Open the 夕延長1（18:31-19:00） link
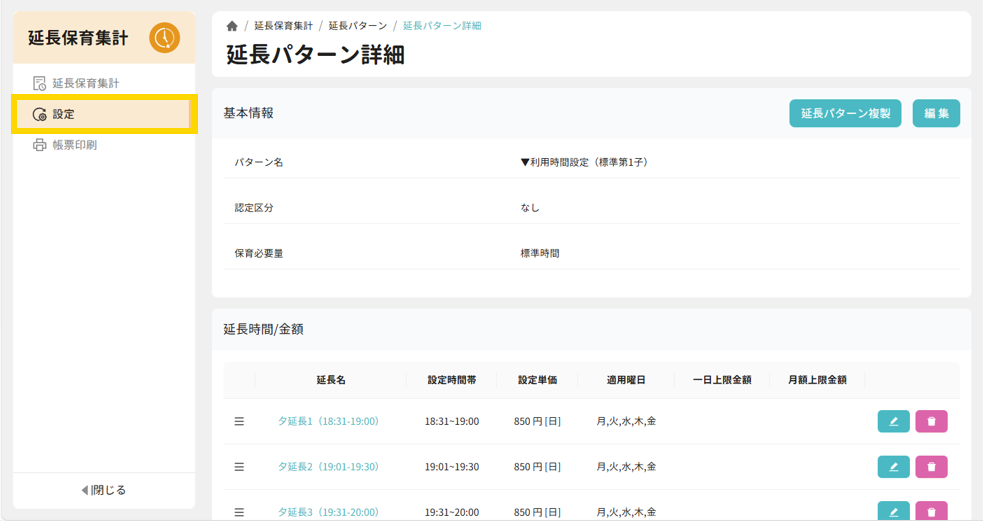The height and width of the screenshot is (521, 983). pyautogui.click(x=328, y=421)
